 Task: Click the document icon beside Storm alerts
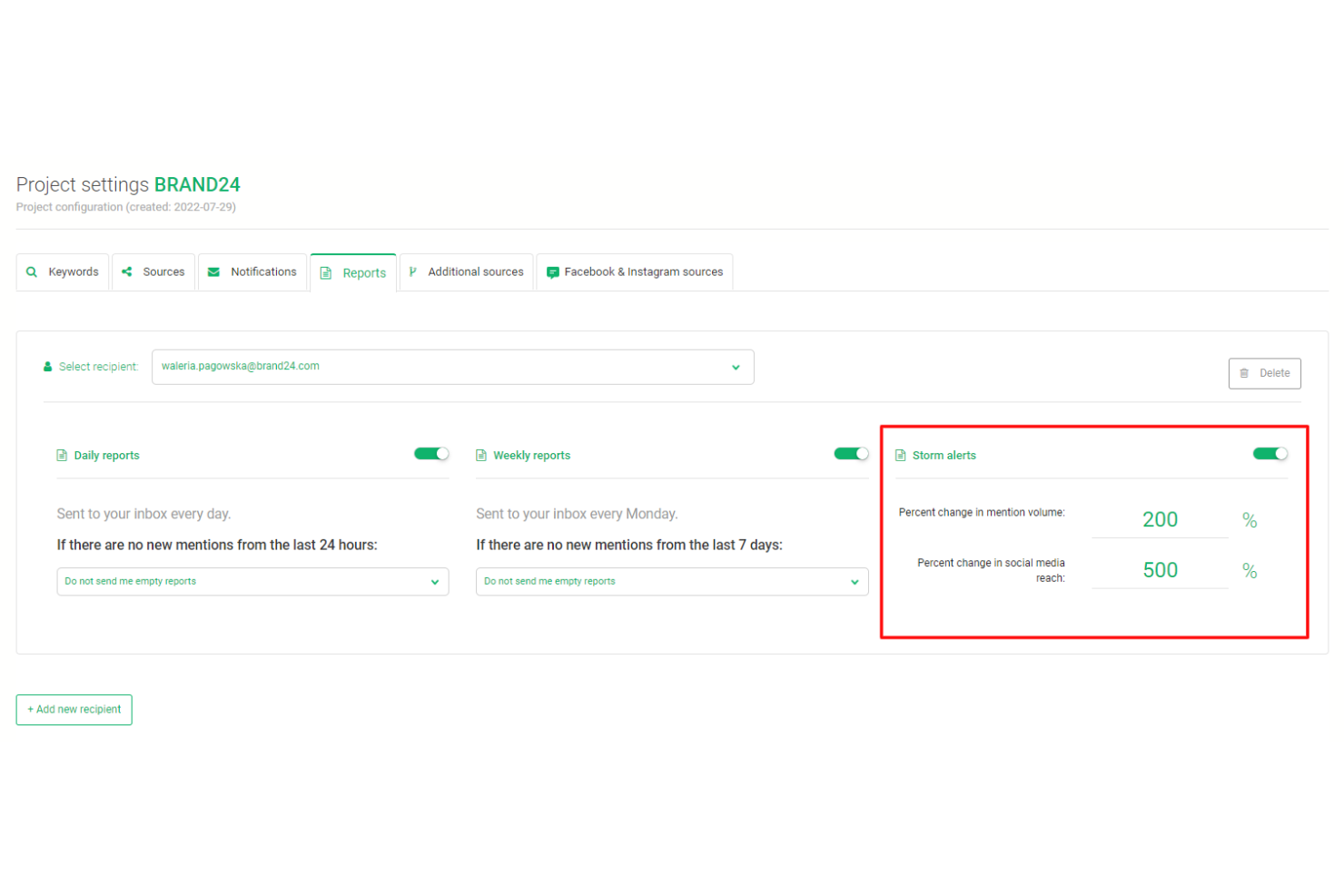coord(900,455)
